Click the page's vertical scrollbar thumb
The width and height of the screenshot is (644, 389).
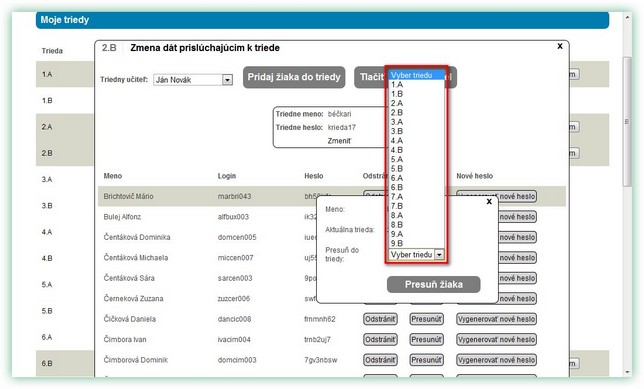pyautogui.click(x=627, y=122)
